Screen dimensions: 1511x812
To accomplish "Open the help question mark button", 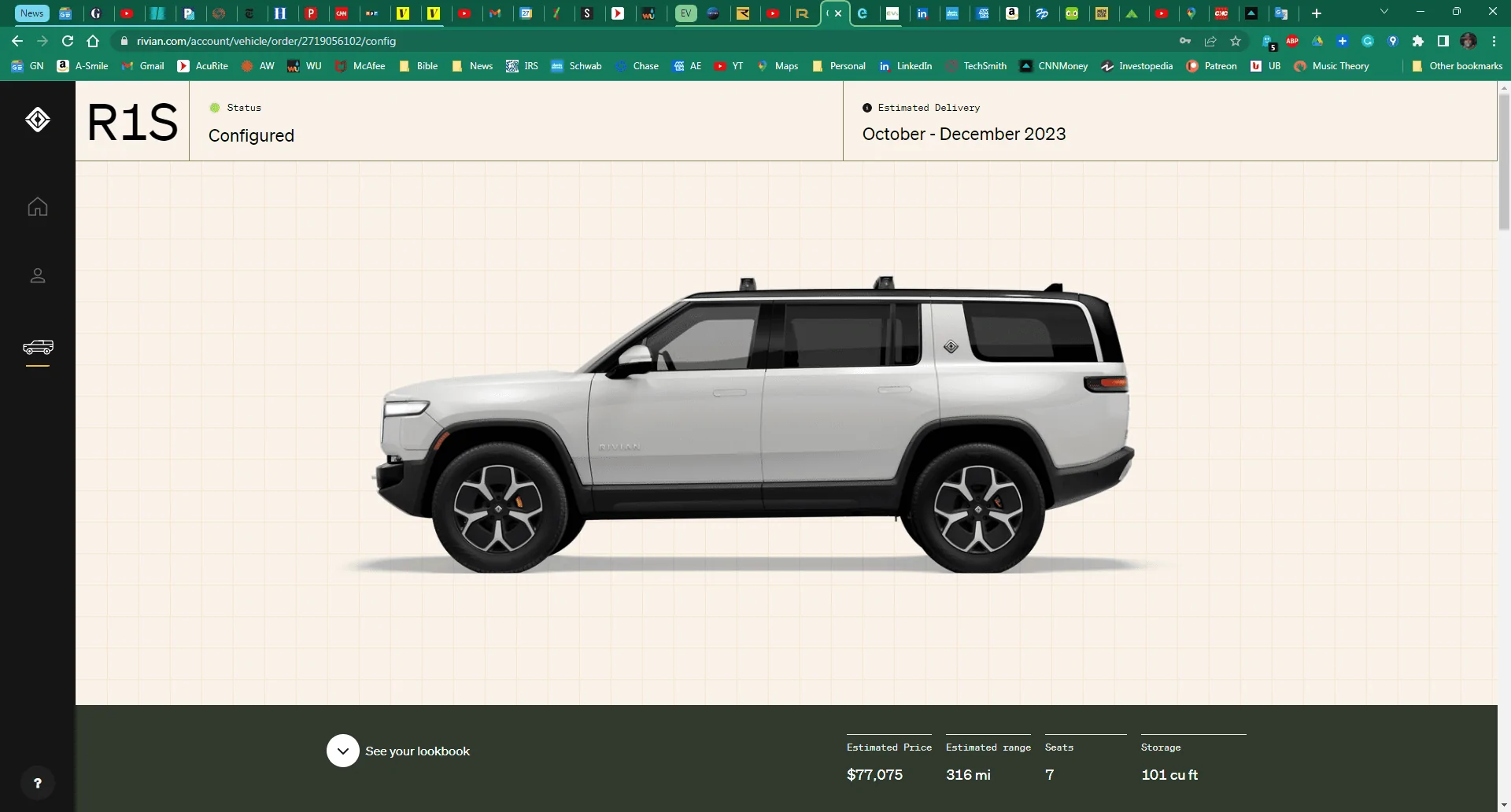I will click(37, 783).
